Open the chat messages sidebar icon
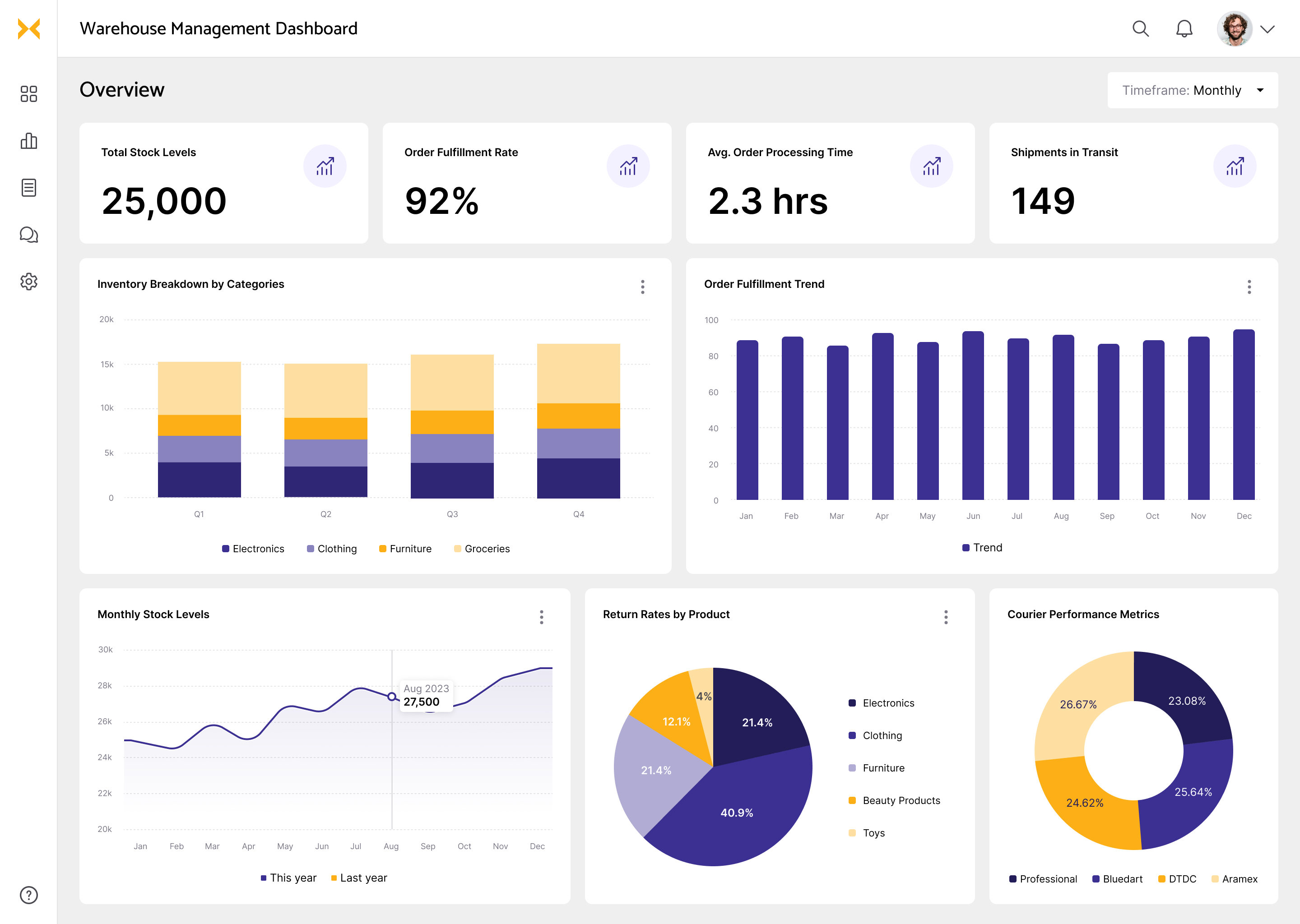Viewport: 1300px width, 924px height. click(28, 235)
